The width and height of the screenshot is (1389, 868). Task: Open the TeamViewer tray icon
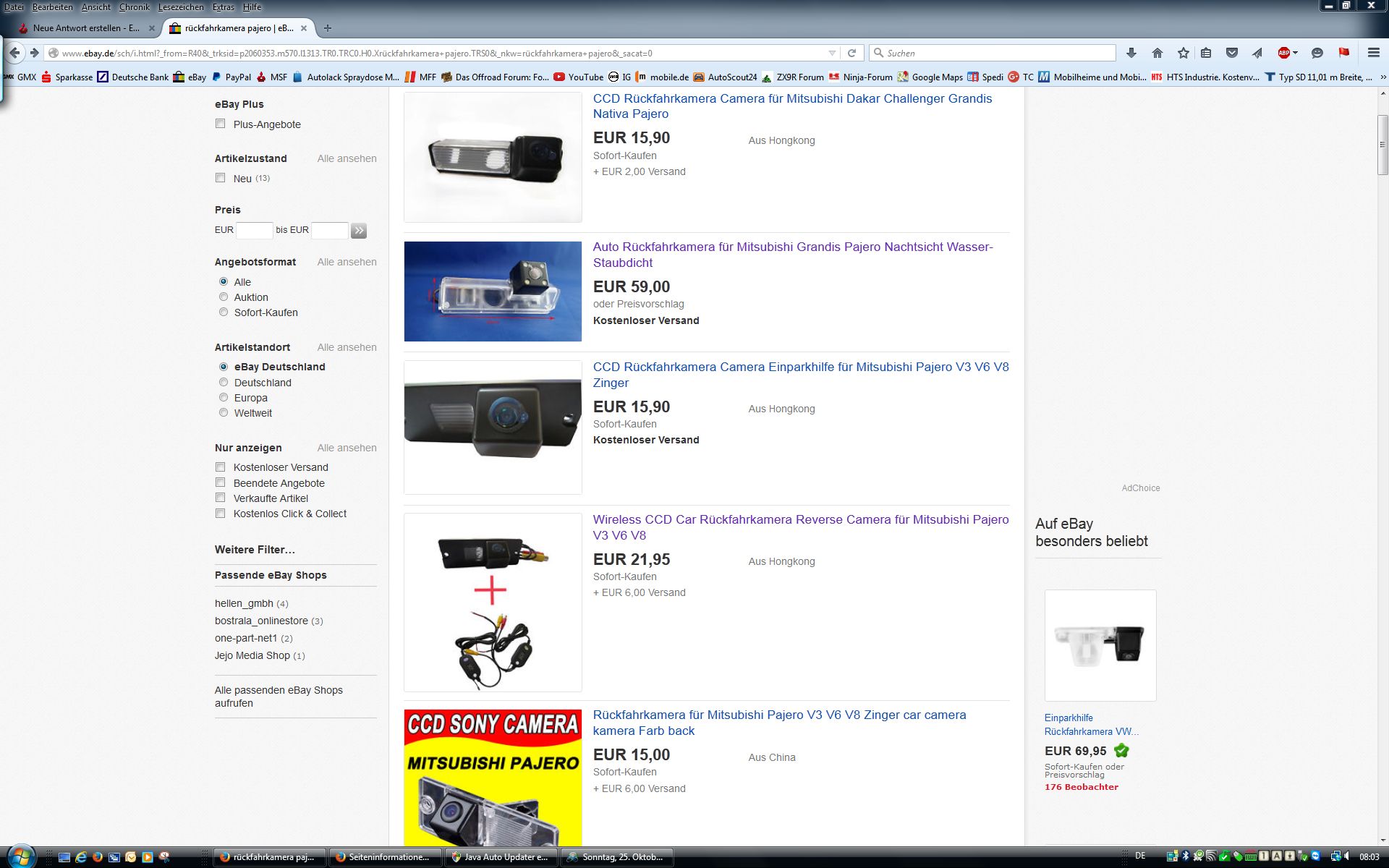[1315, 856]
